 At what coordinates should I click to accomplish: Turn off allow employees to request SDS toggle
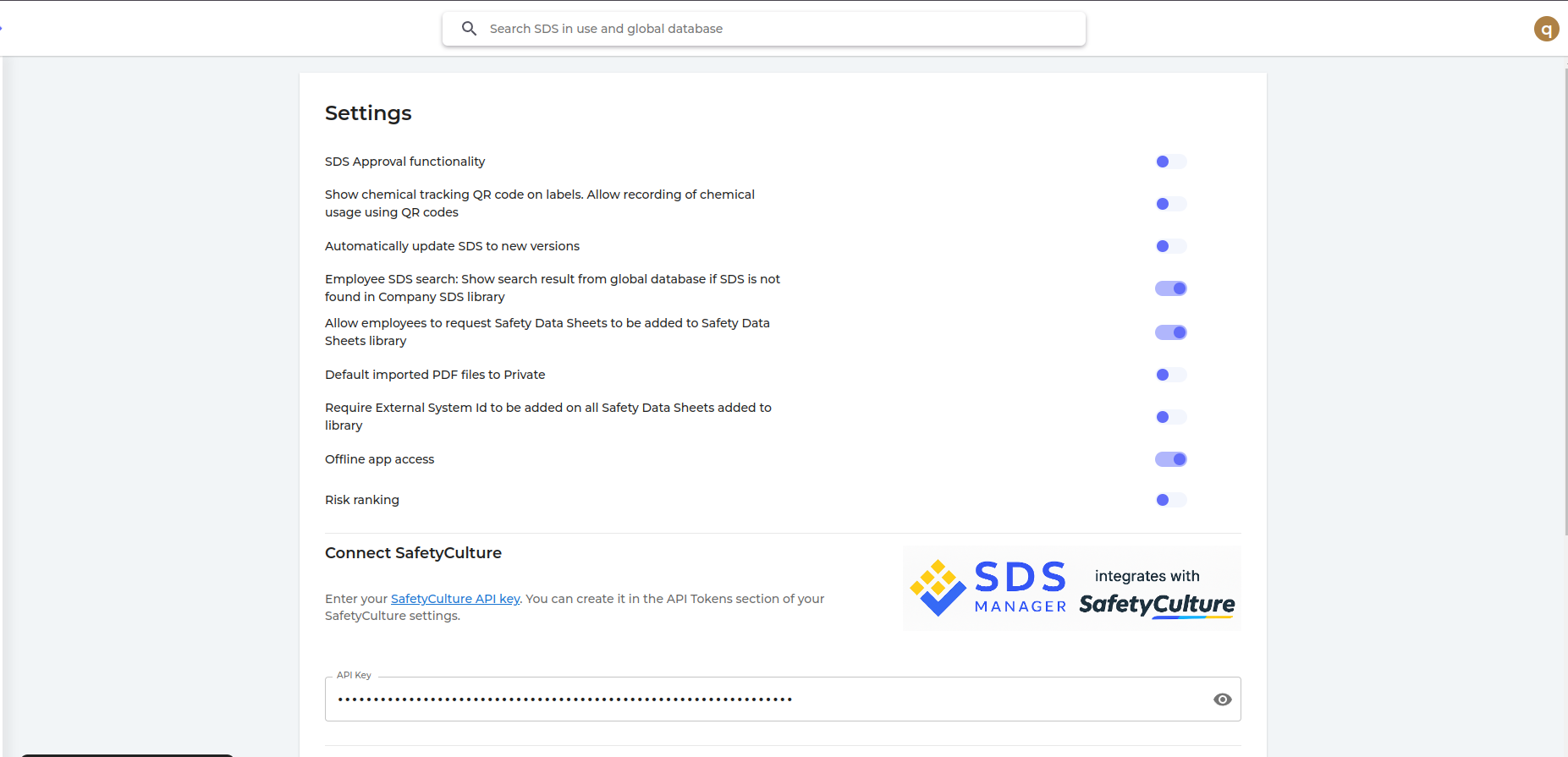point(1171,332)
